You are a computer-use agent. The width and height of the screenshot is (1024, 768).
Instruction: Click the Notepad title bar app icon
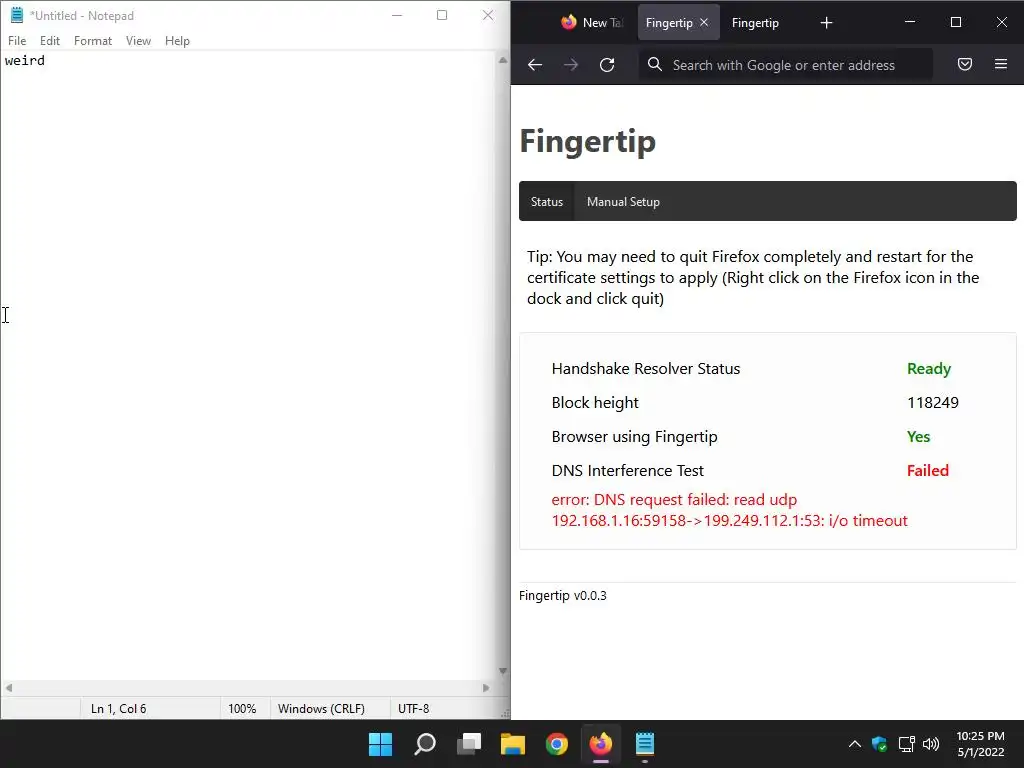17,15
